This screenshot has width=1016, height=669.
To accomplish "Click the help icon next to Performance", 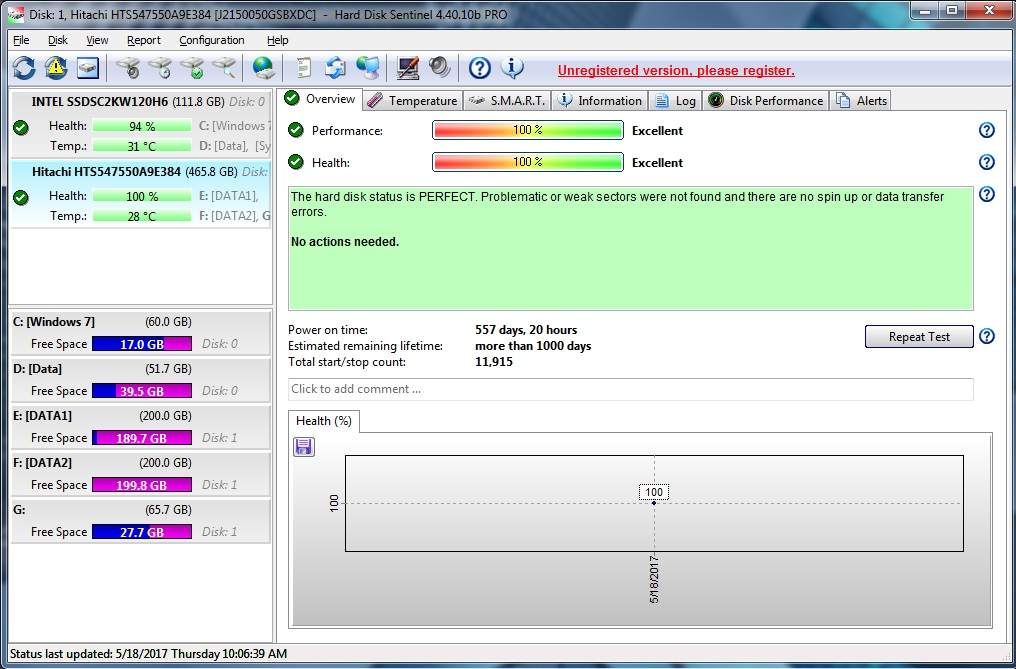I will tap(986, 131).
